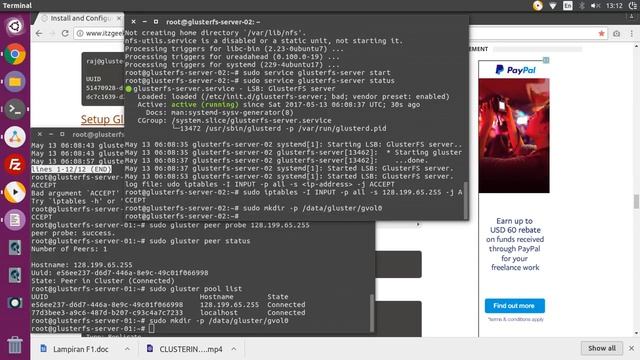Click the glusterfs-server-02 terminal title bar
This screenshot has width=640, height=360.
297,22
